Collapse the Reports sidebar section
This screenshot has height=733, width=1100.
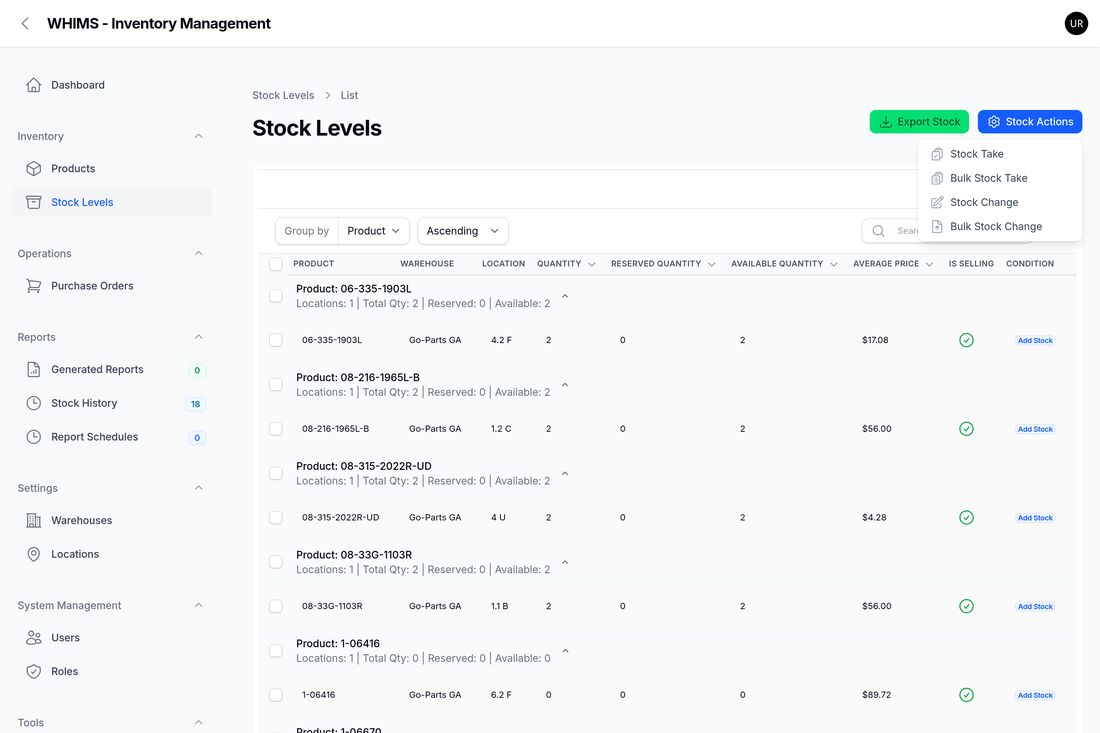(x=199, y=337)
